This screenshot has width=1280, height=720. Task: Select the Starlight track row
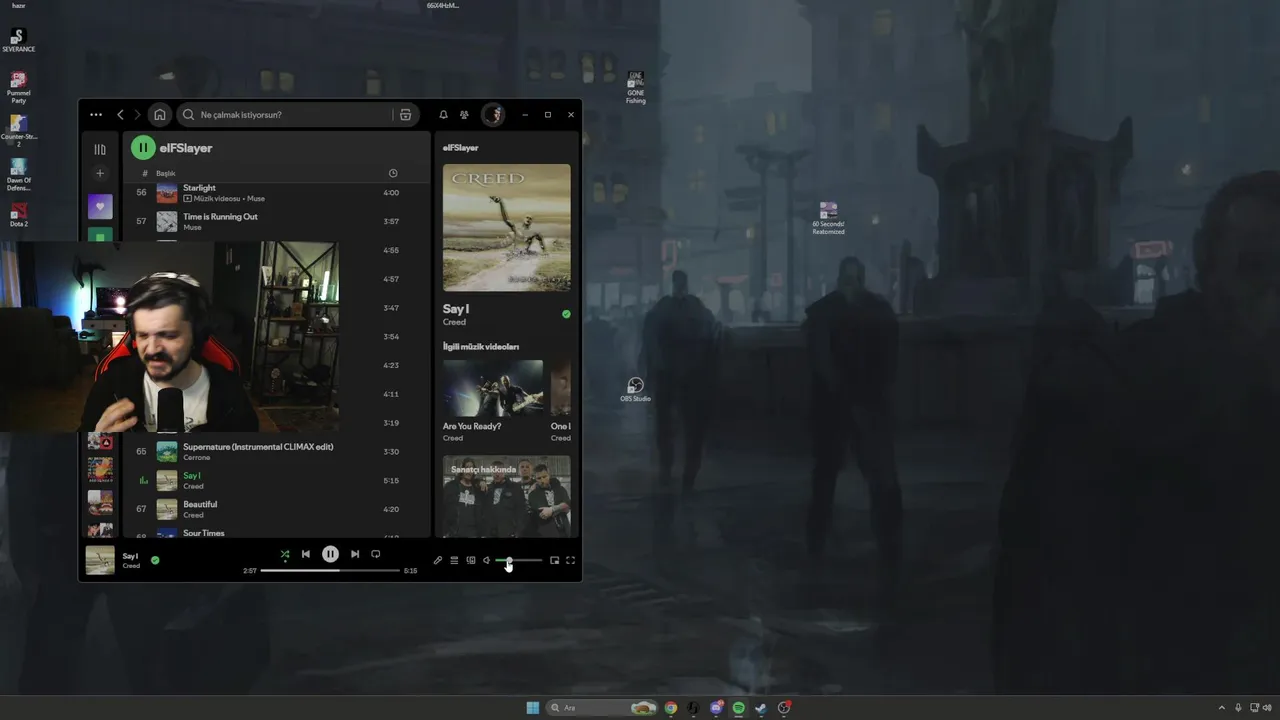pyautogui.click(x=276, y=193)
